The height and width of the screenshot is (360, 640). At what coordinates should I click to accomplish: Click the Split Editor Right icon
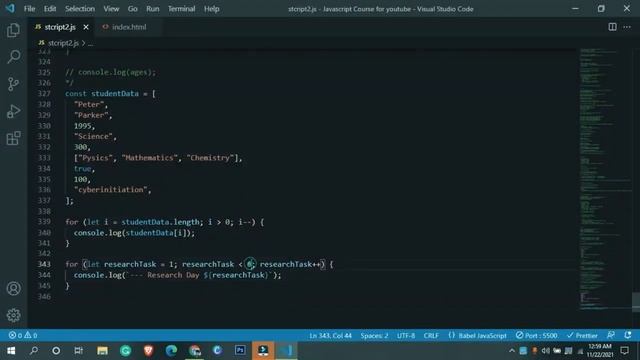tap(612, 27)
